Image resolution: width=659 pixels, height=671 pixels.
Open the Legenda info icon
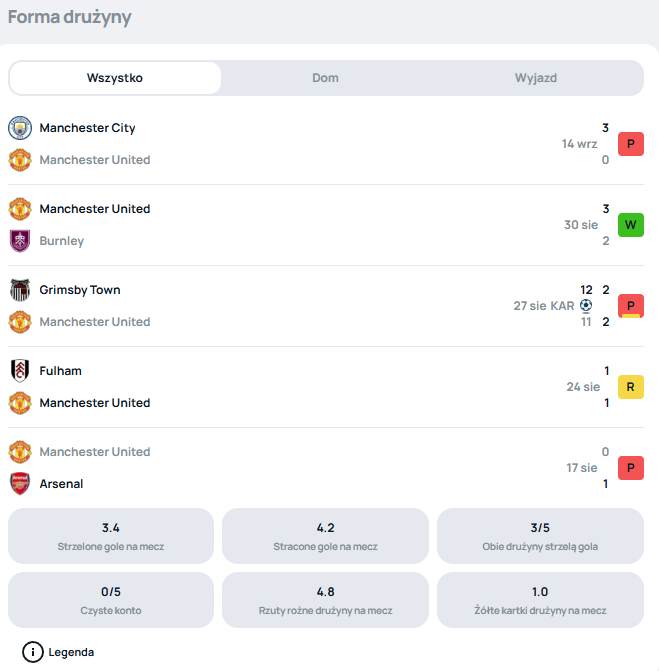click(33, 652)
